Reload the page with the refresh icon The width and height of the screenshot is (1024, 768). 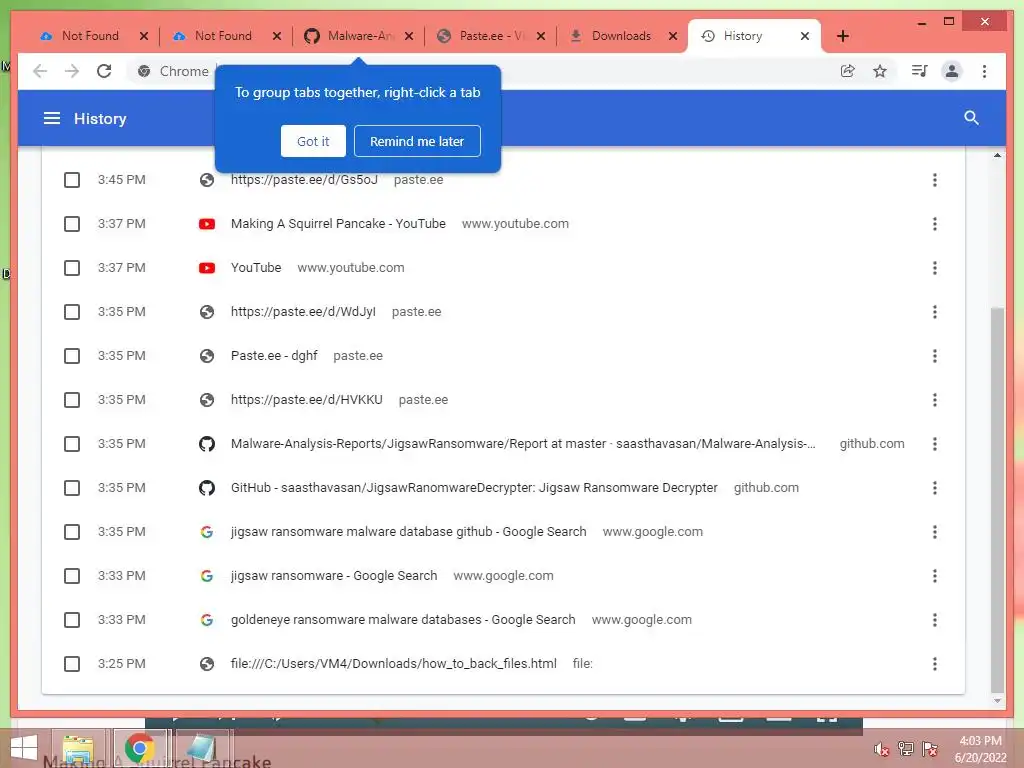pyautogui.click(x=104, y=71)
